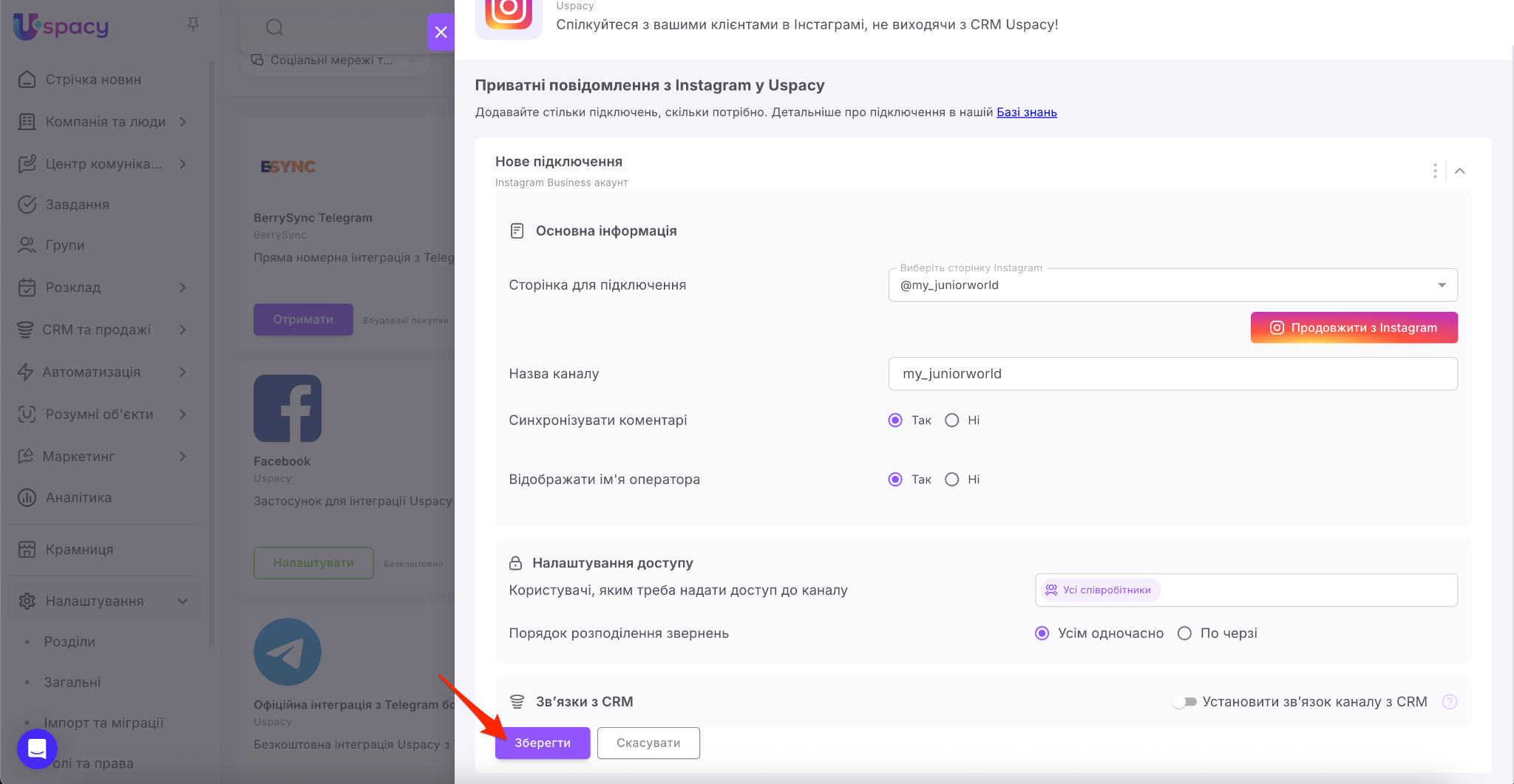1514x784 pixels.
Task: Open the Instagram page selection dropdown
Action: [1172, 285]
